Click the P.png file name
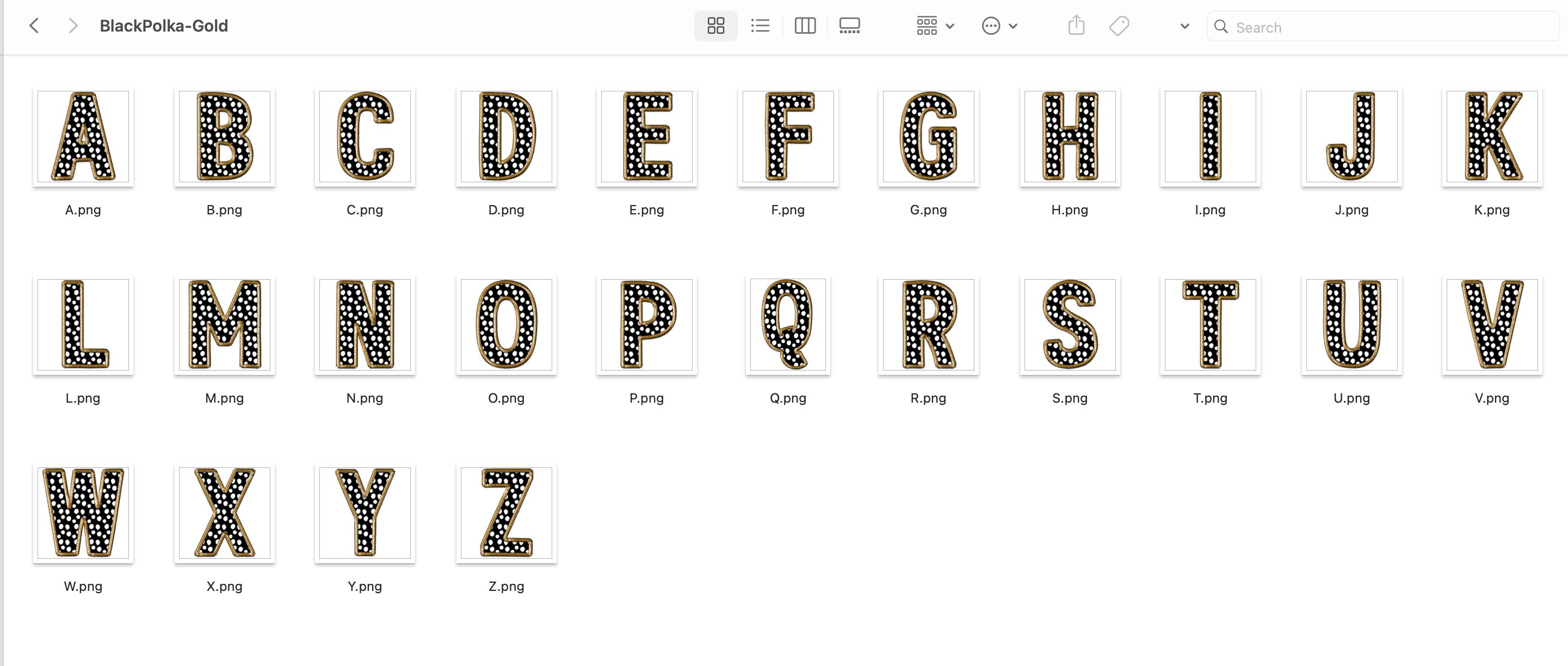 click(x=647, y=398)
